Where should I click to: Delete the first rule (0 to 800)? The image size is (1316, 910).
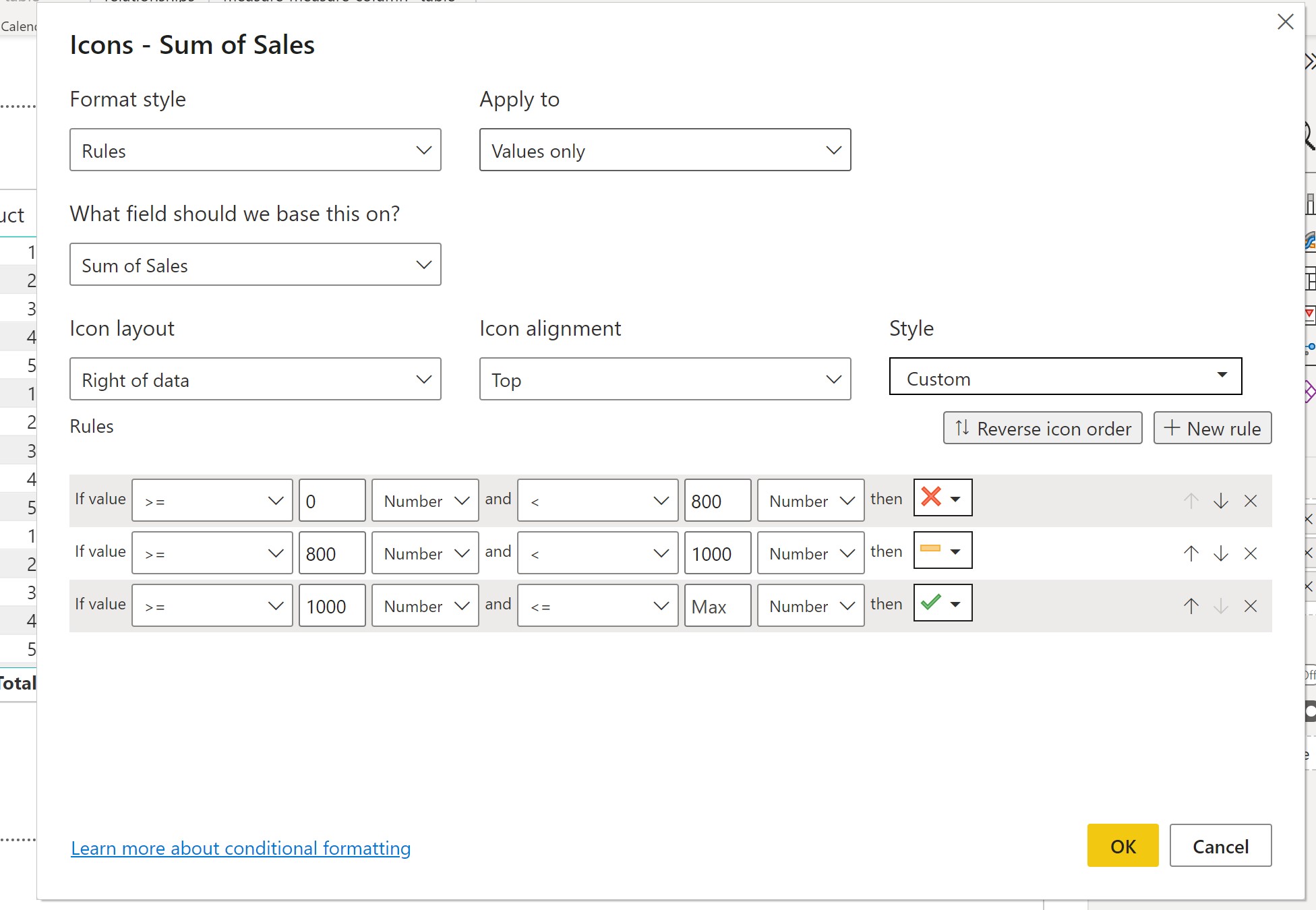(1250, 501)
